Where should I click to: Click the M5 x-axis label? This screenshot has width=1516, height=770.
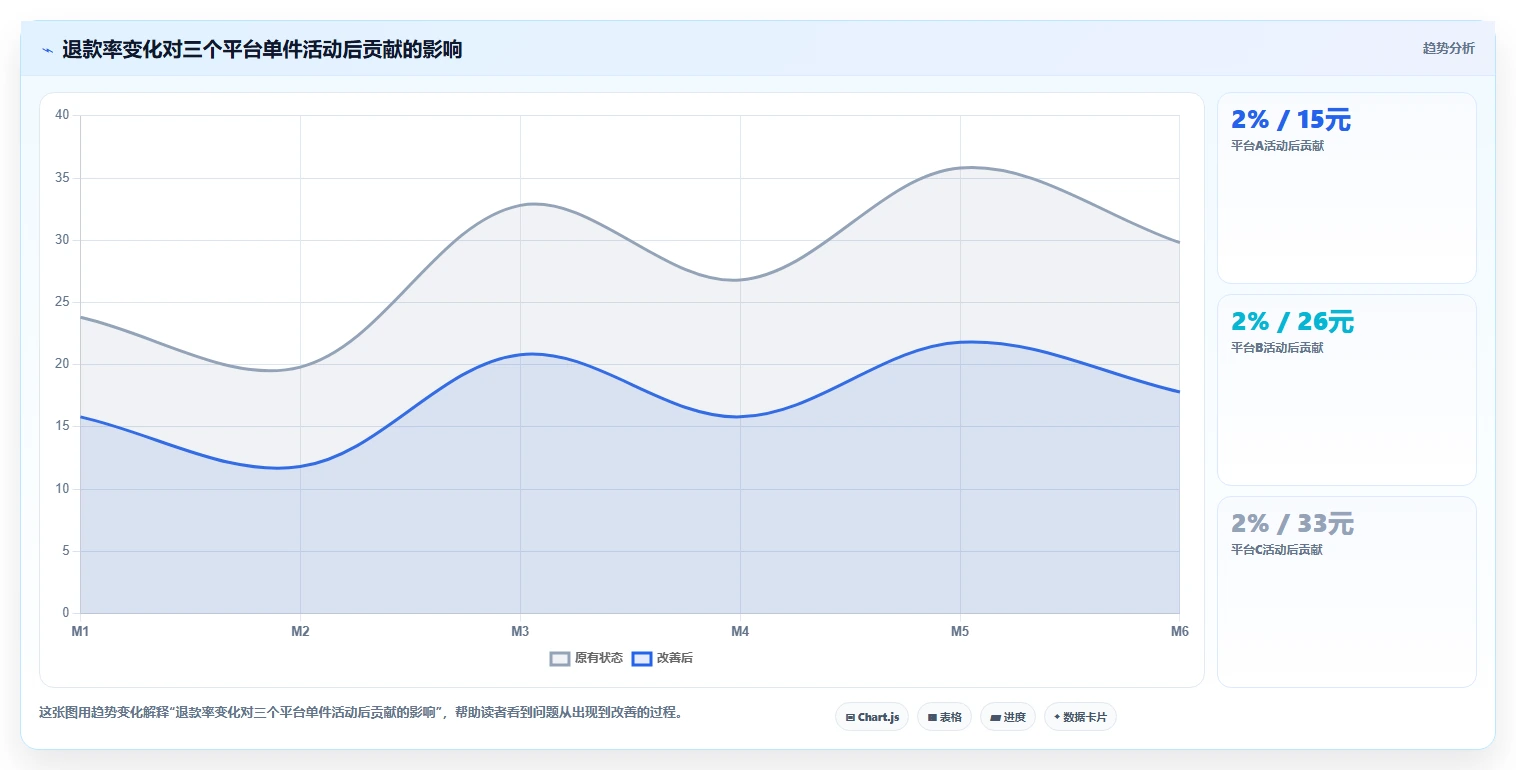(x=960, y=631)
